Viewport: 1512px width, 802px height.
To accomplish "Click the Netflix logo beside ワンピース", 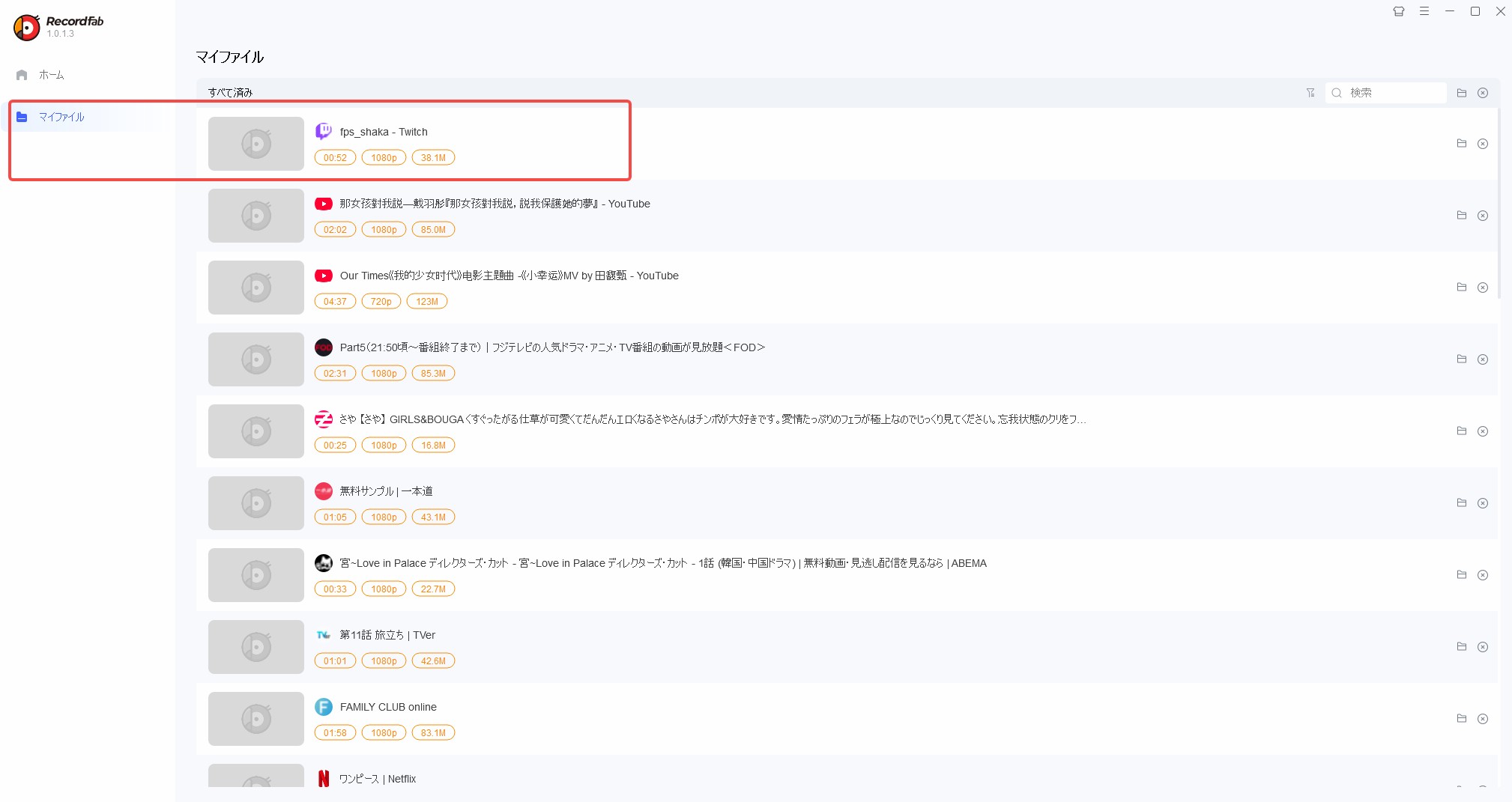I will point(324,779).
